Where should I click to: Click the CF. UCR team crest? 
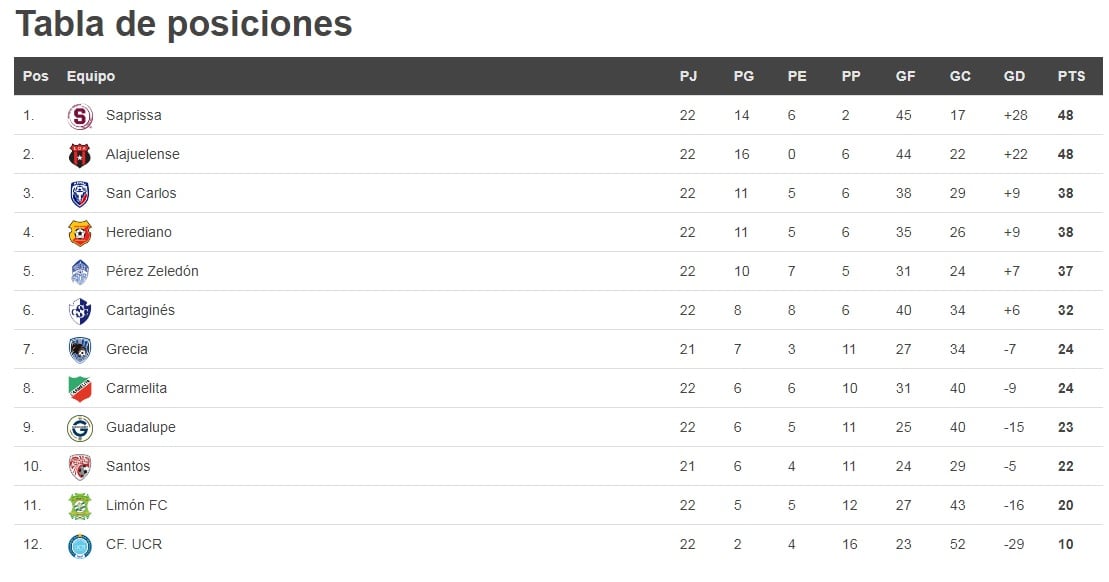[x=80, y=545]
